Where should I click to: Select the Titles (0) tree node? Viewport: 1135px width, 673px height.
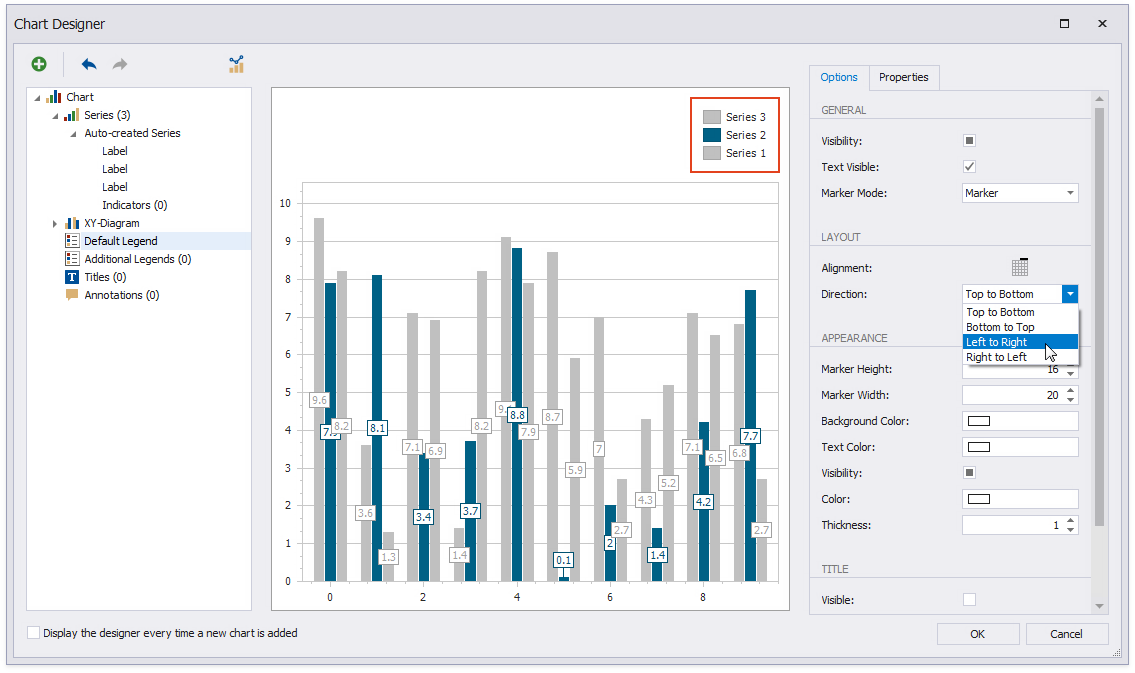(104, 277)
